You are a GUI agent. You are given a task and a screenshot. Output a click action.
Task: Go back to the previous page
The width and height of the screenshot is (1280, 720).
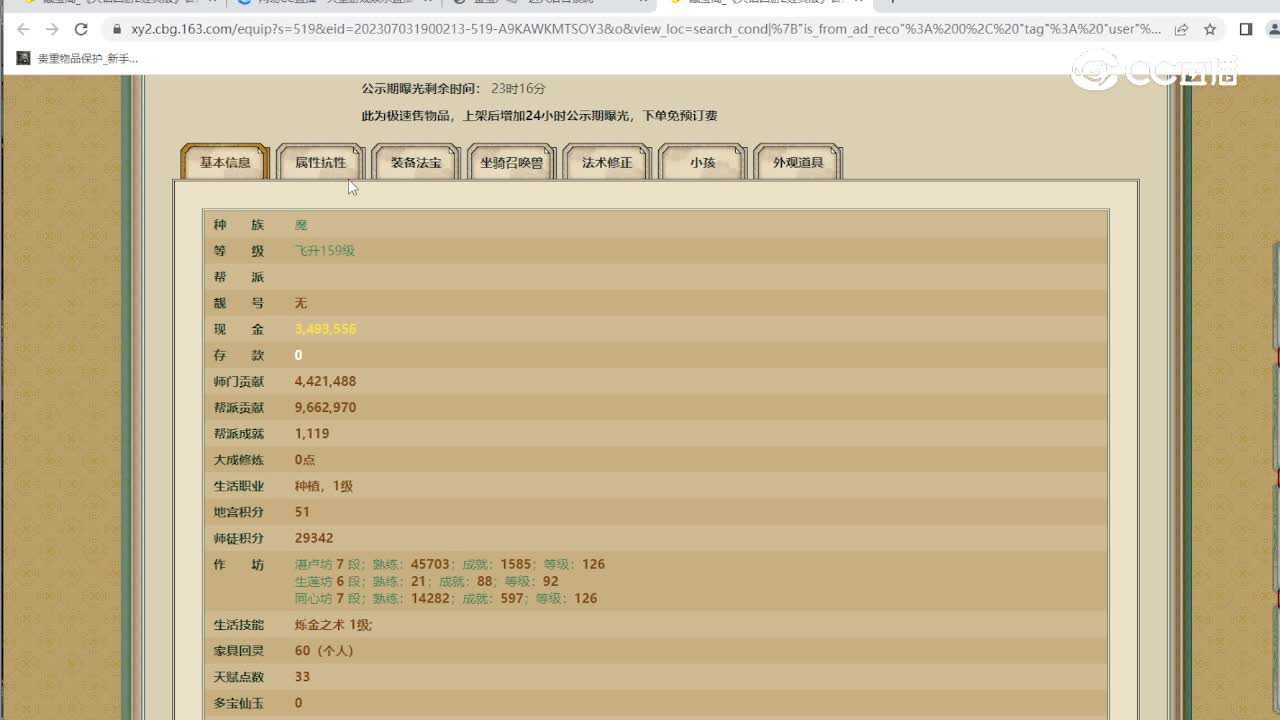point(24,30)
